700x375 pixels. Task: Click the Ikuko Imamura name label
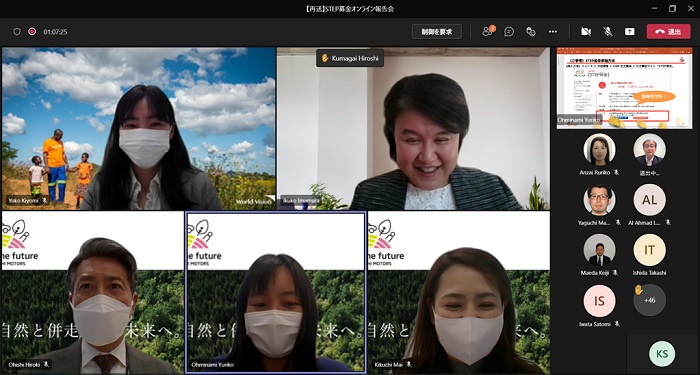[300, 201]
